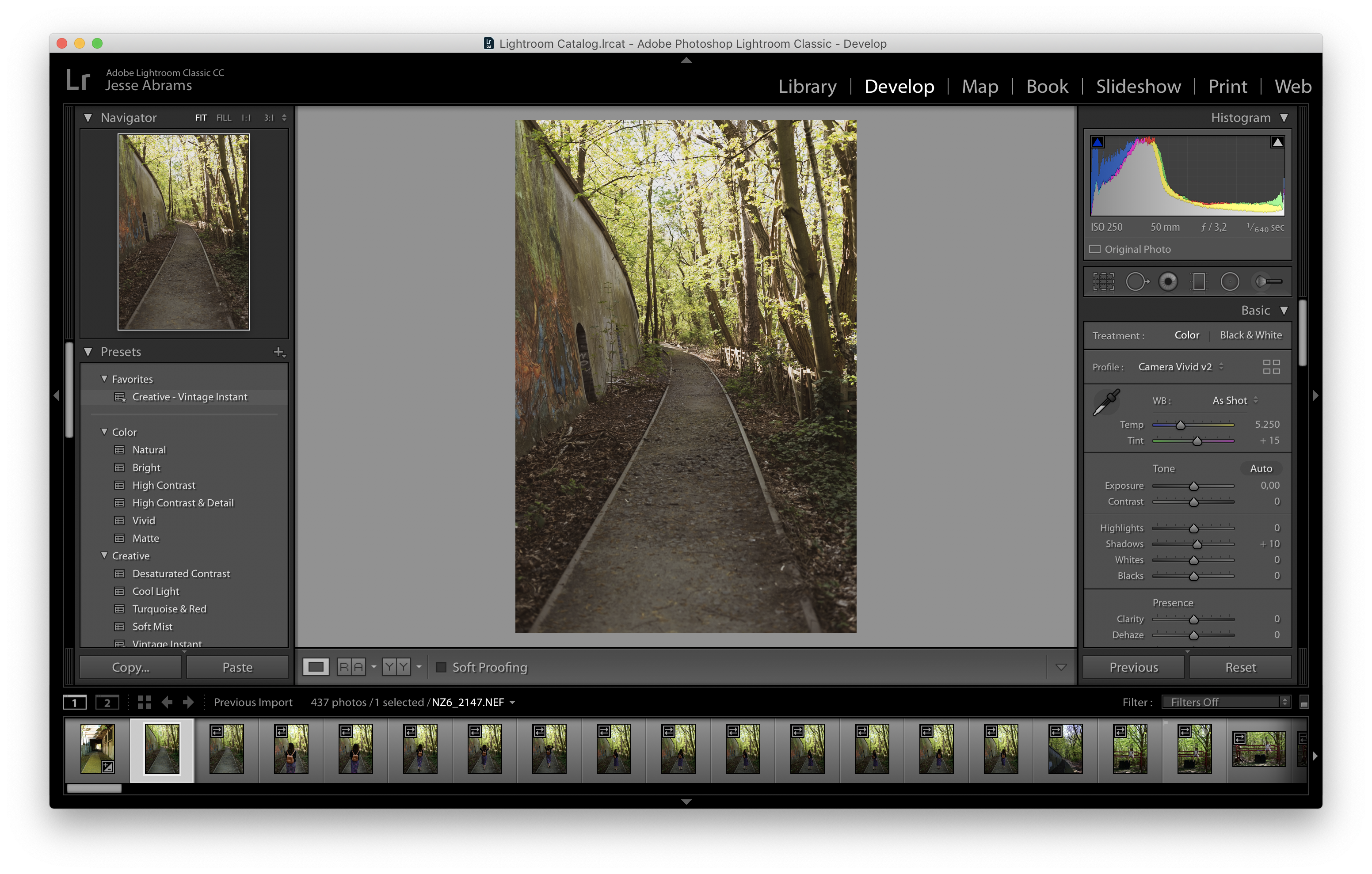Select the Healing Brush tool icon
Screen dimensions: 1372x874
pos(1139,281)
